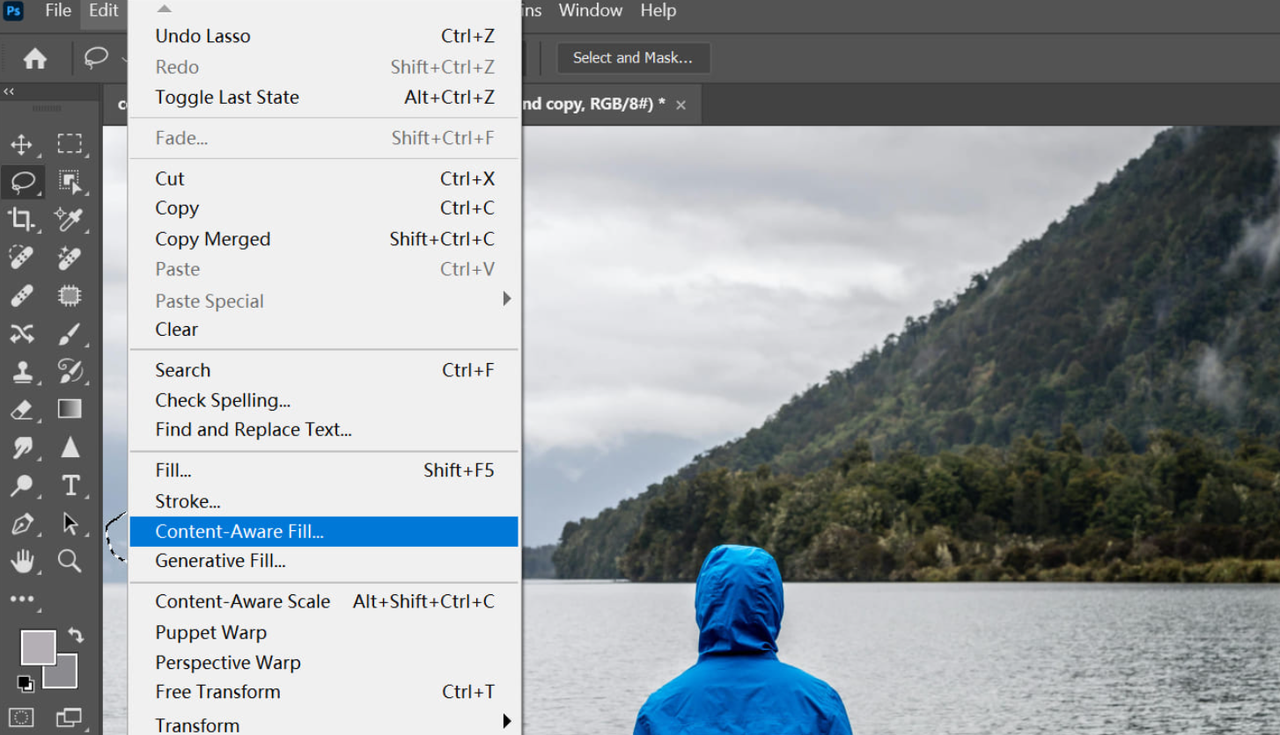
Task: Activate the Type tool
Action: tap(70, 485)
